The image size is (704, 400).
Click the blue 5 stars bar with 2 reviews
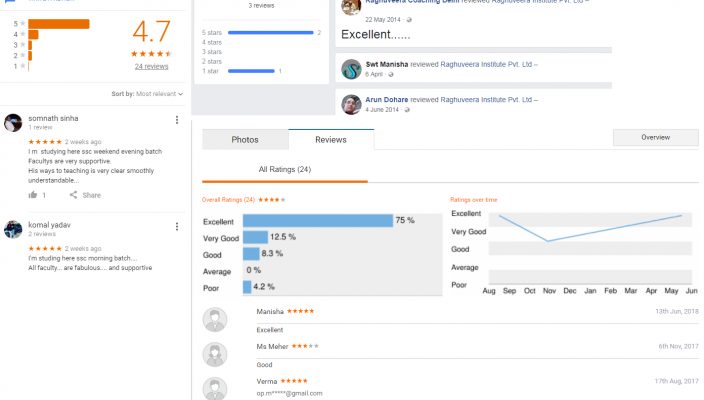(271, 33)
